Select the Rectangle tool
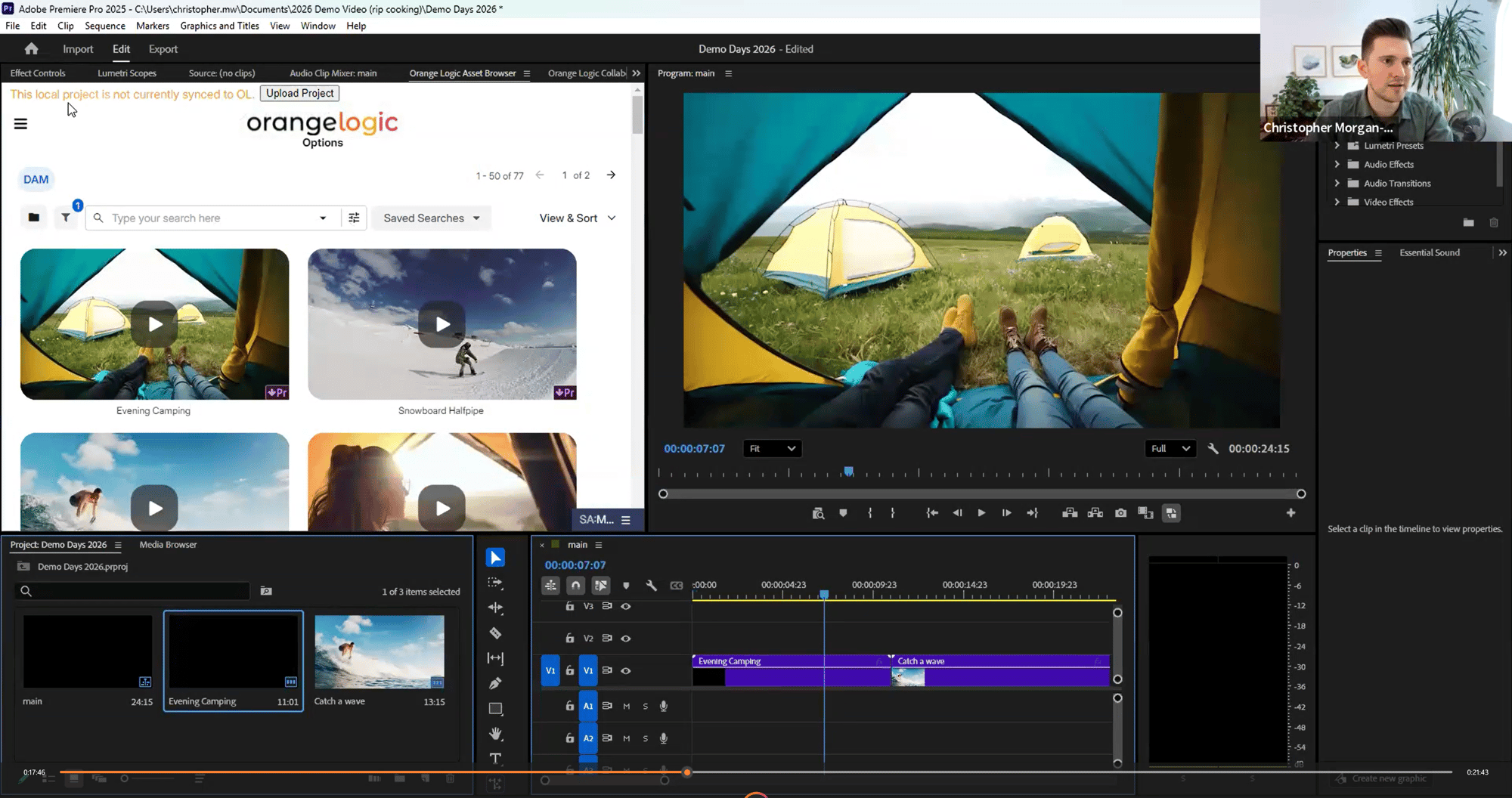This screenshot has width=1512, height=798. pos(495,709)
